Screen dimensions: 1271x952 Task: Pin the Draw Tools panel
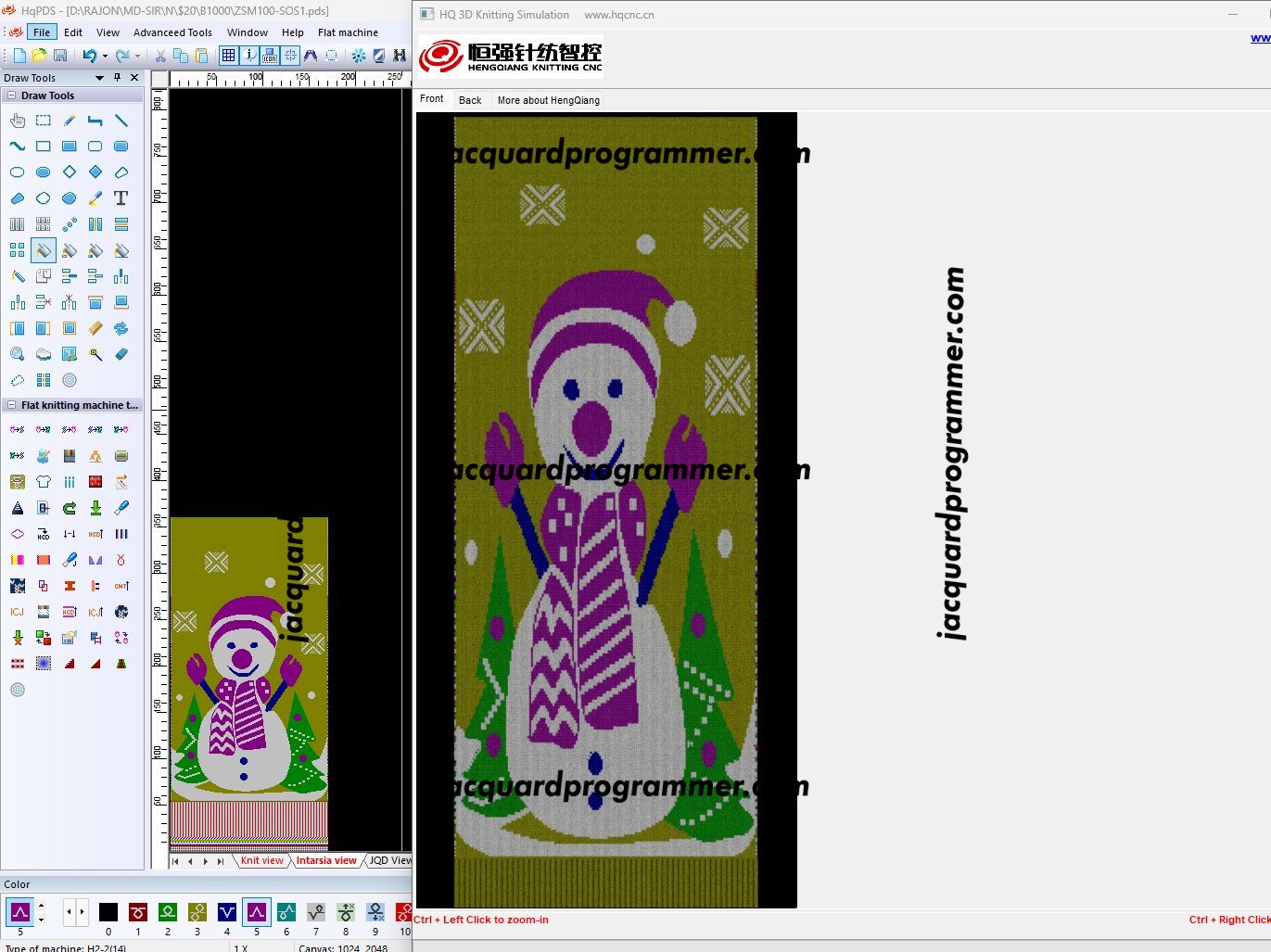click(x=117, y=78)
